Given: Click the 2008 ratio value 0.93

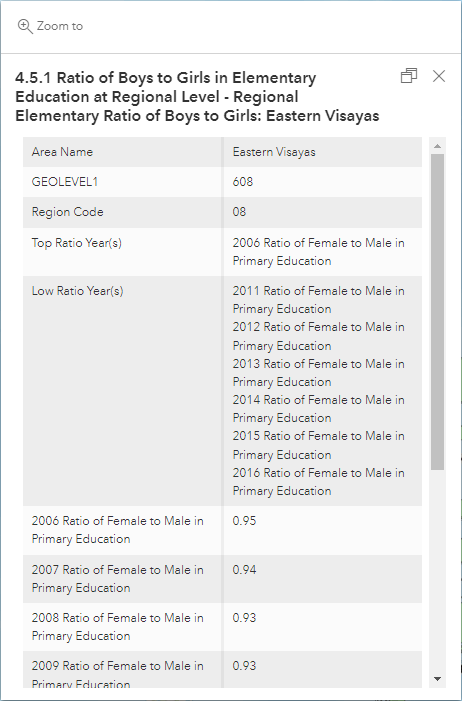Looking at the screenshot, I should click(244, 618).
